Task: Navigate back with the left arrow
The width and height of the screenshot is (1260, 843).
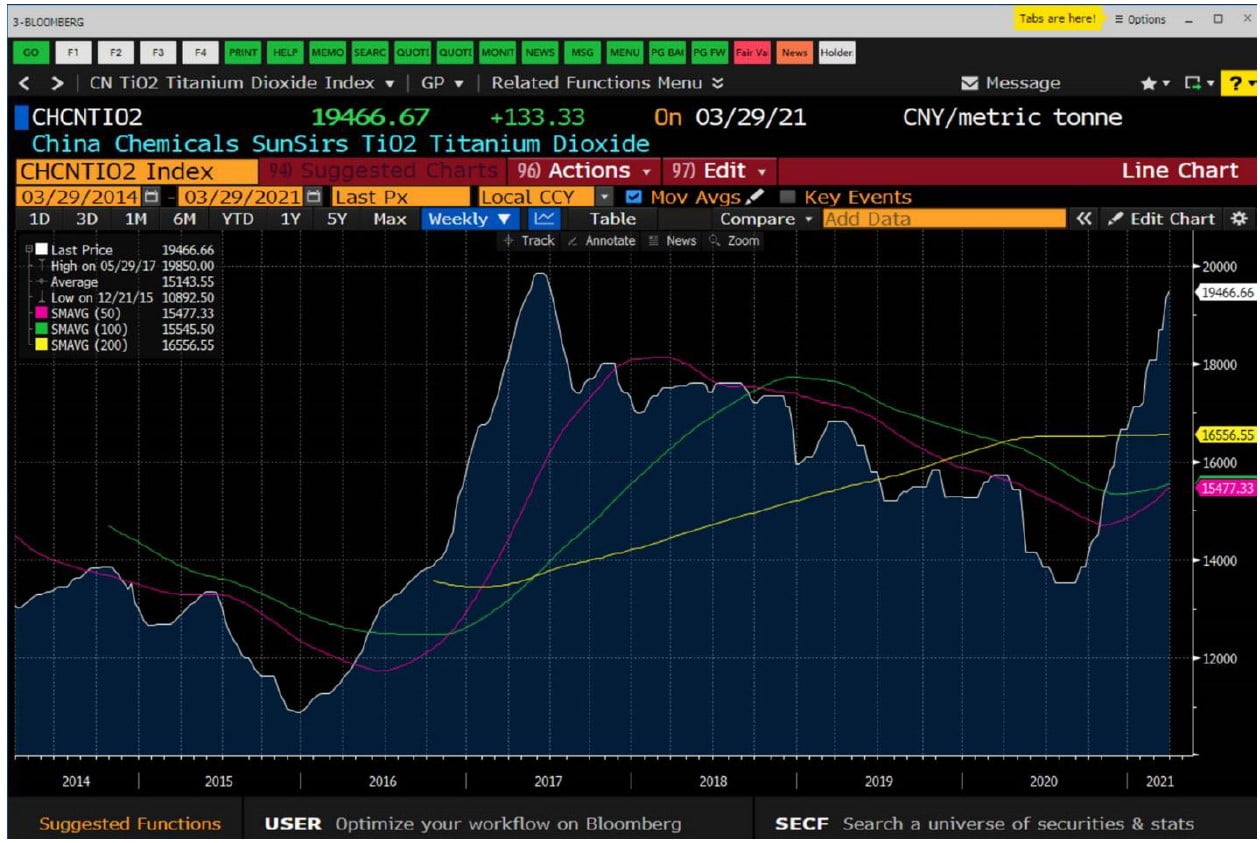Action: (x=26, y=83)
